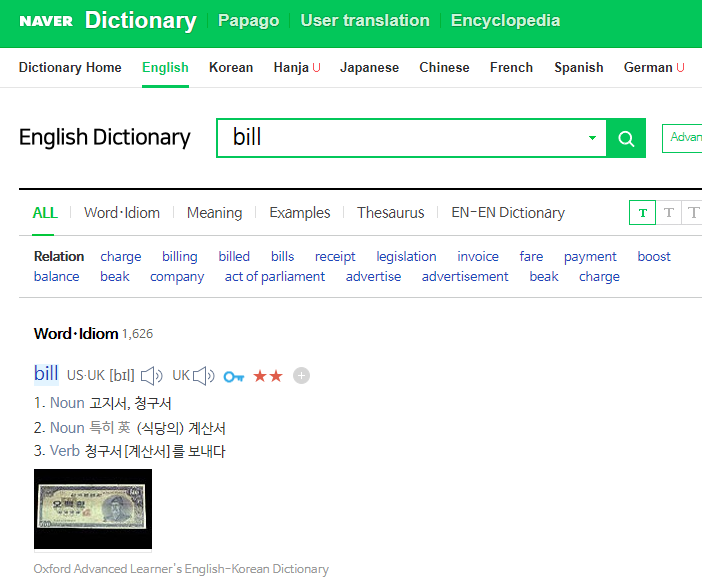Click the second noun meaning (식당의) 계산서

click(180, 428)
